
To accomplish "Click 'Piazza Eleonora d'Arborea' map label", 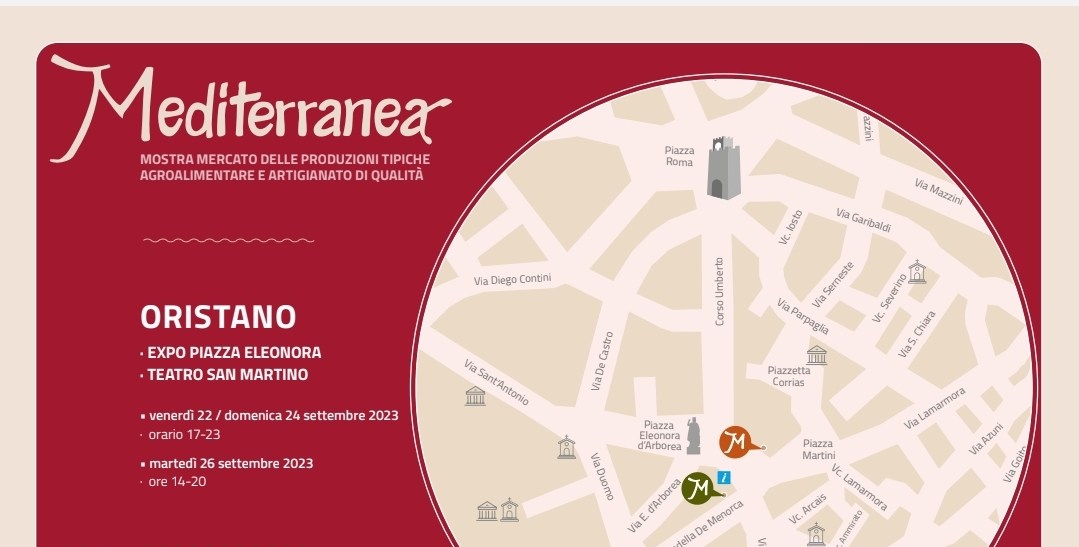I will coord(659,436).
